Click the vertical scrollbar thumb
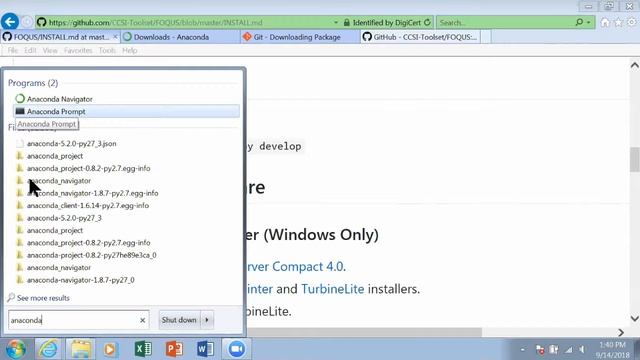Image resolution: width=640 pixels, height=360 pixels. click(x=634, y=160)
